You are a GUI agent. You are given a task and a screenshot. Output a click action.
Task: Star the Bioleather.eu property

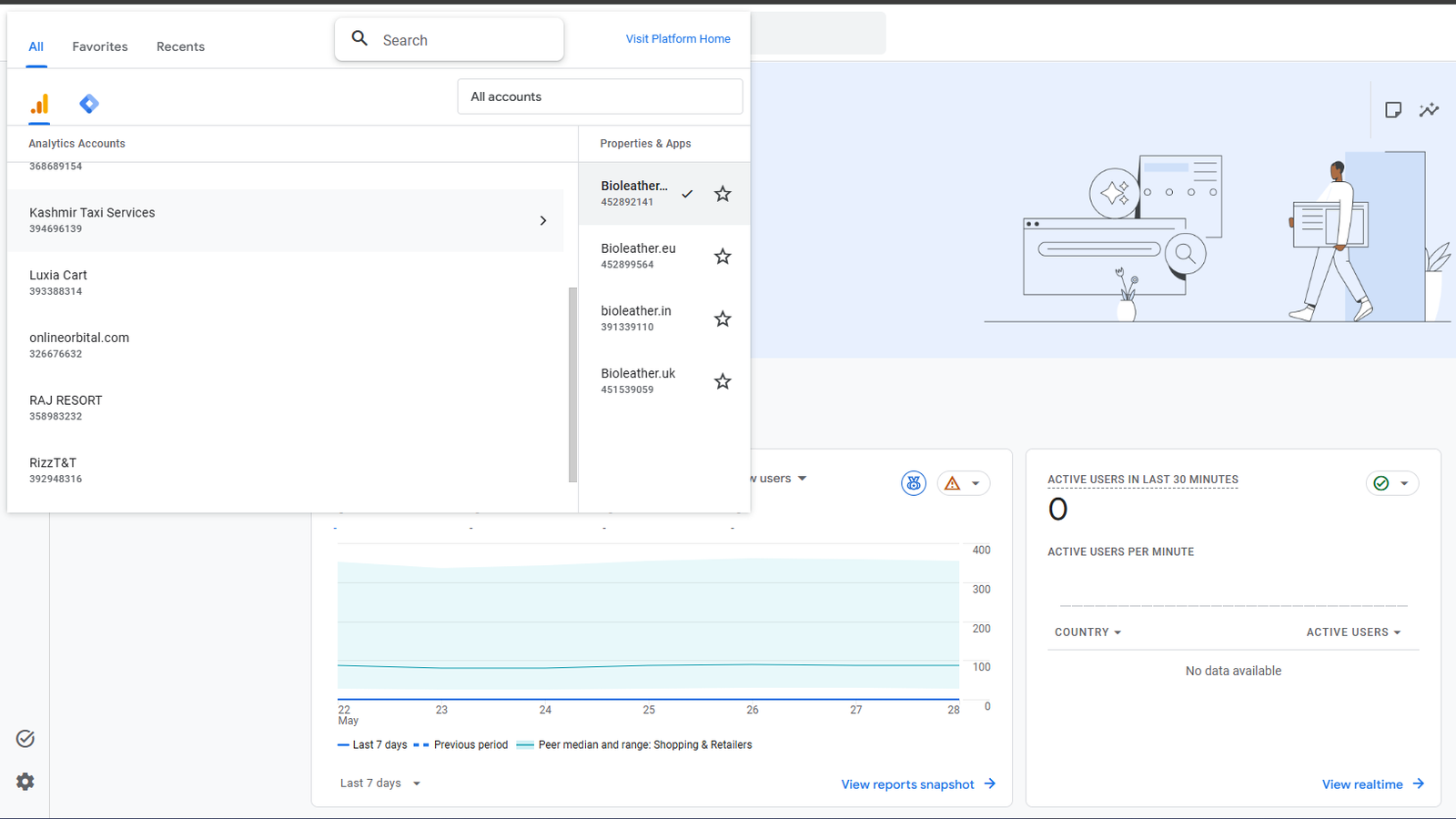pos(723,257)
